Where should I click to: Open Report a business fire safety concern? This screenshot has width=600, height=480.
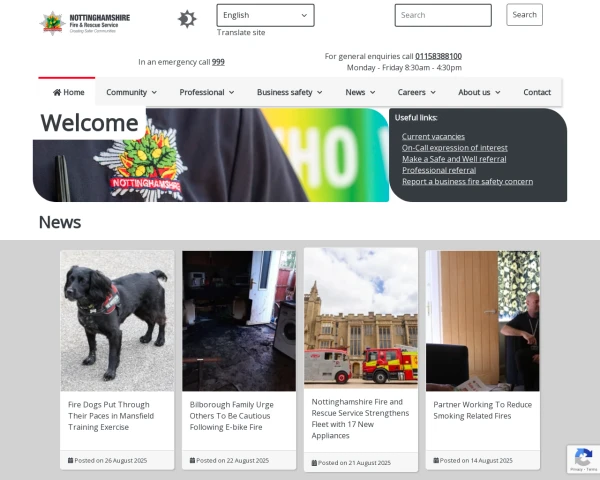click(x=467, y=181)
